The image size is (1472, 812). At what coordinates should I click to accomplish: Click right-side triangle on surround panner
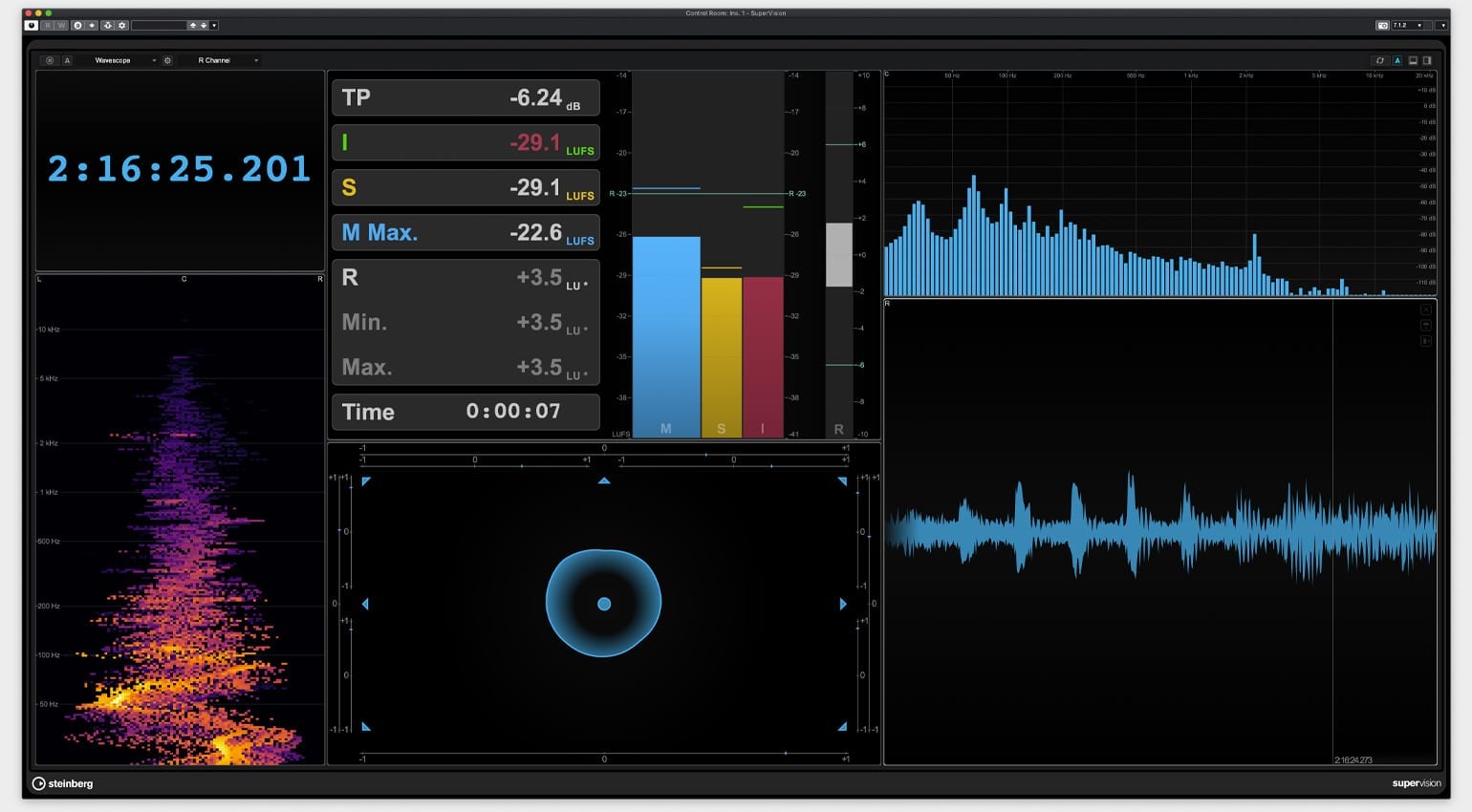[843, 604]
